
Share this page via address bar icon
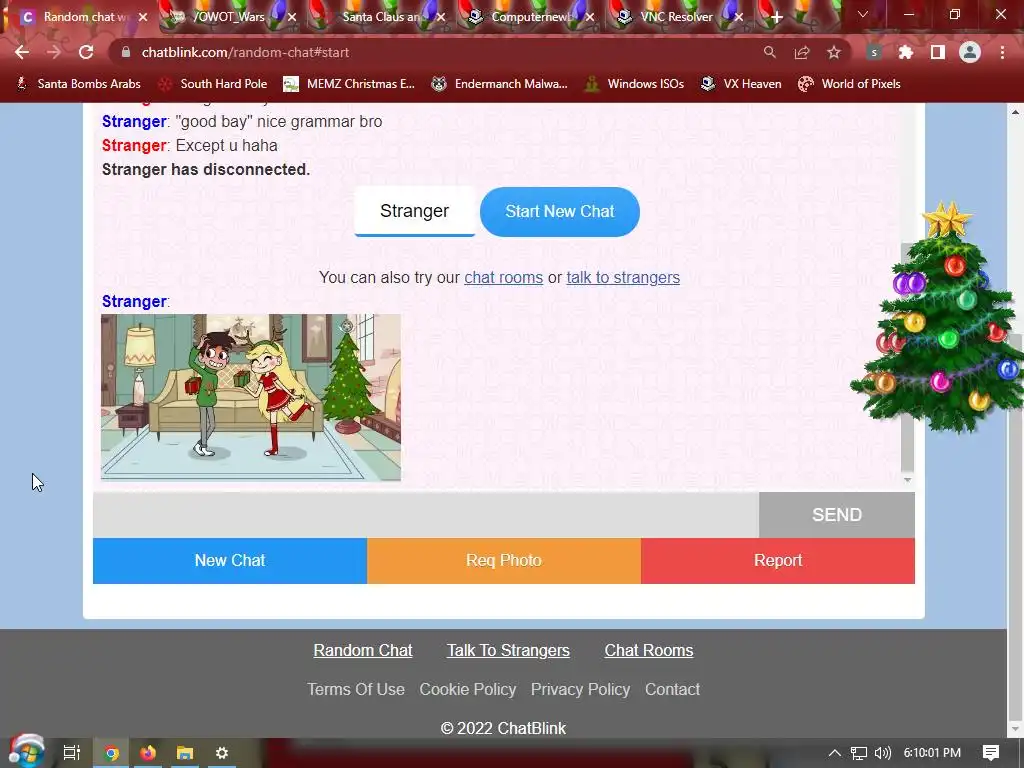pos(802,52)
